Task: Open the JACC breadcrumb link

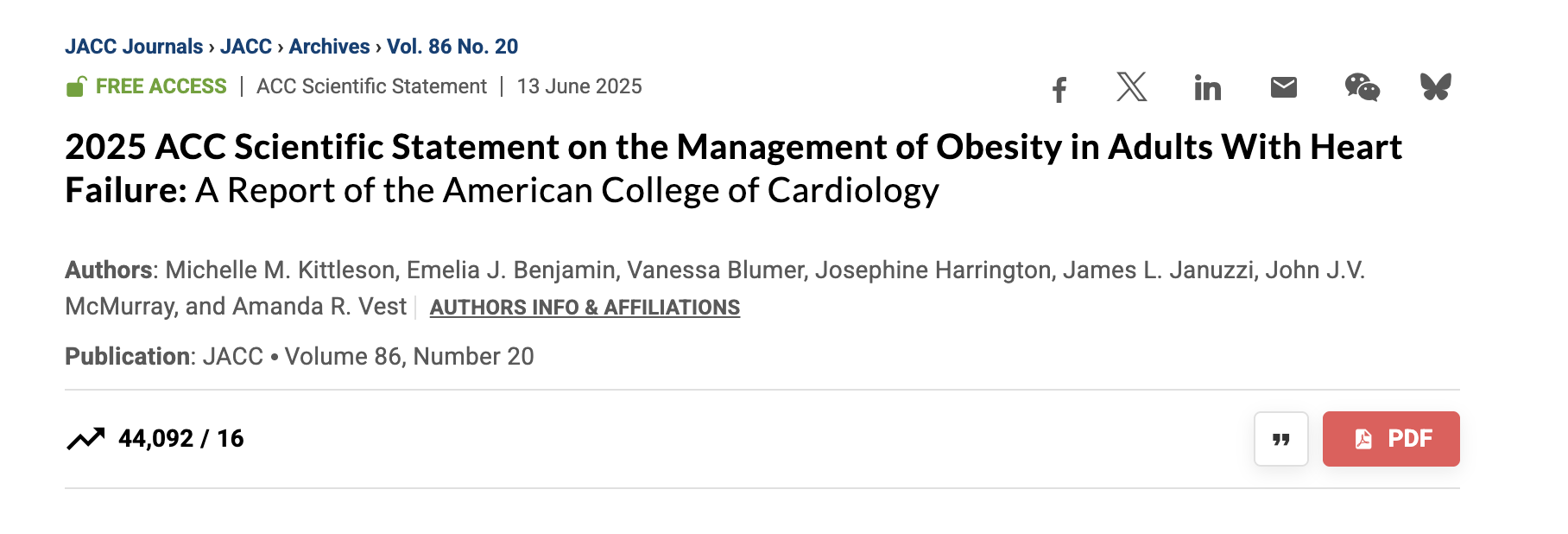Action: point(246,47)
